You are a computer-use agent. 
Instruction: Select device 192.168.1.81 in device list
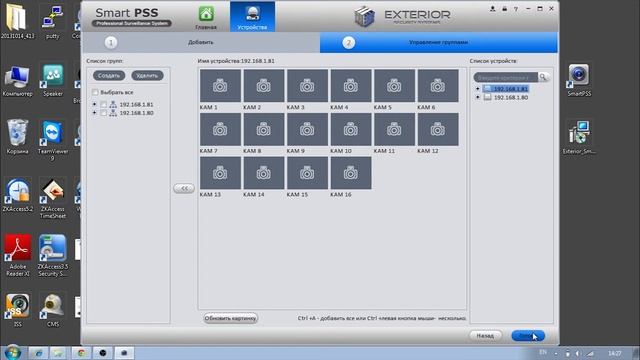[510, 89]
